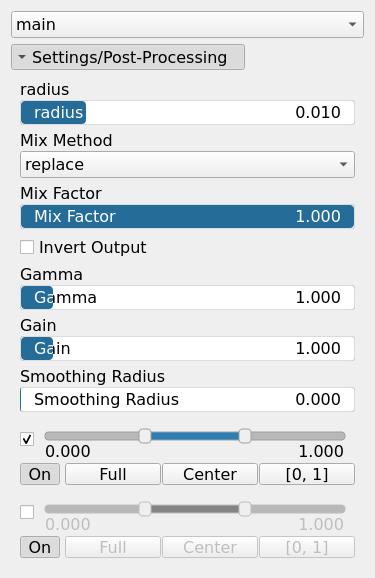Click the Gamma slider field
This screenshot has width=375, height=578.
(x=187, y=297)
